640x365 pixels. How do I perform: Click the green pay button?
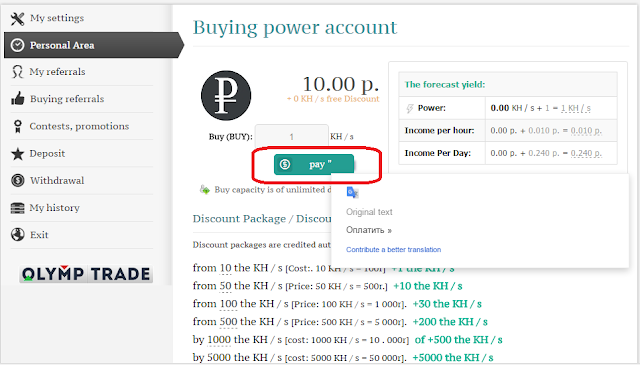pyautogui.click(x=314, y=164)
